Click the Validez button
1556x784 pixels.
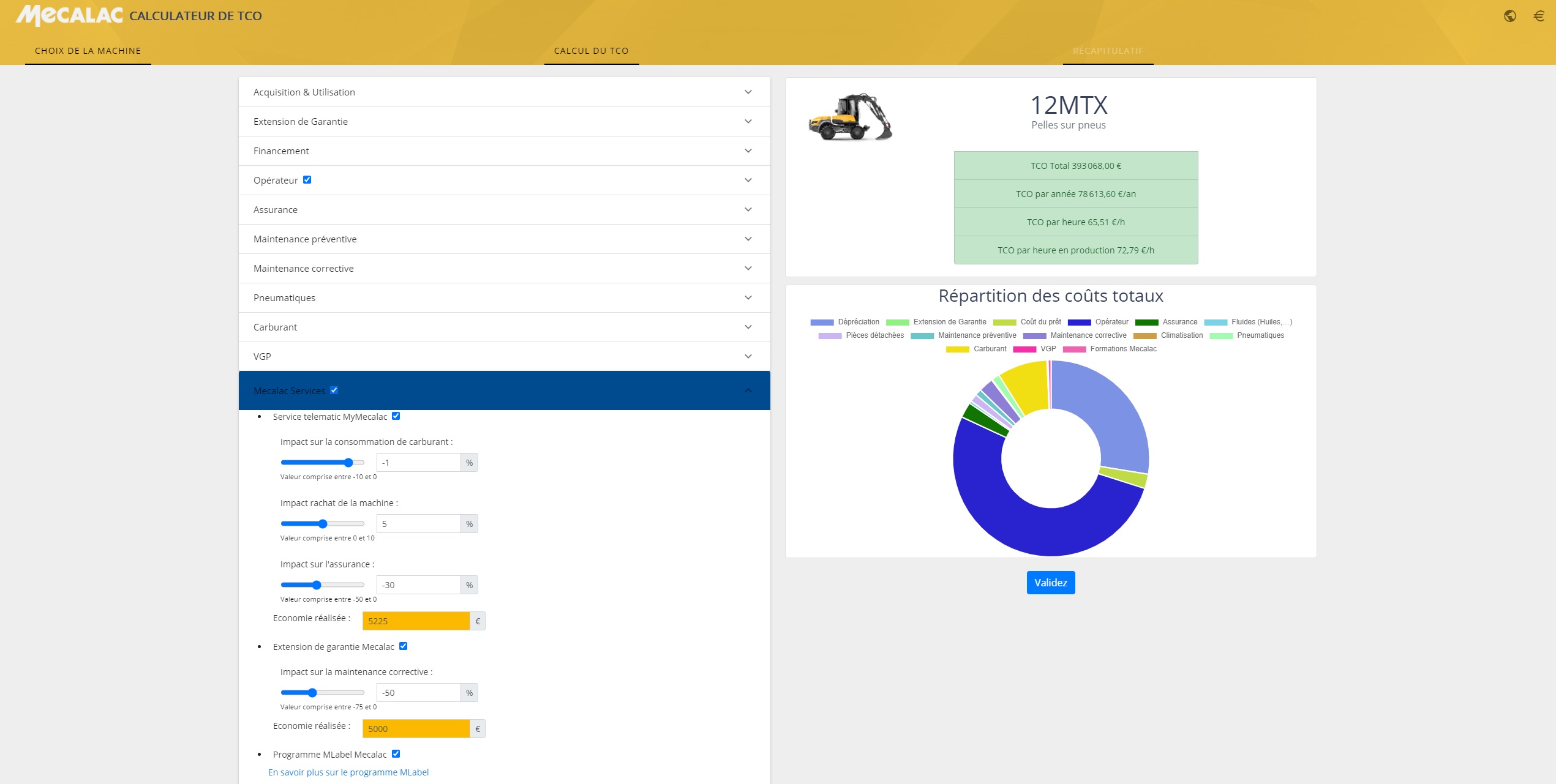click(x=1050, y=583)
